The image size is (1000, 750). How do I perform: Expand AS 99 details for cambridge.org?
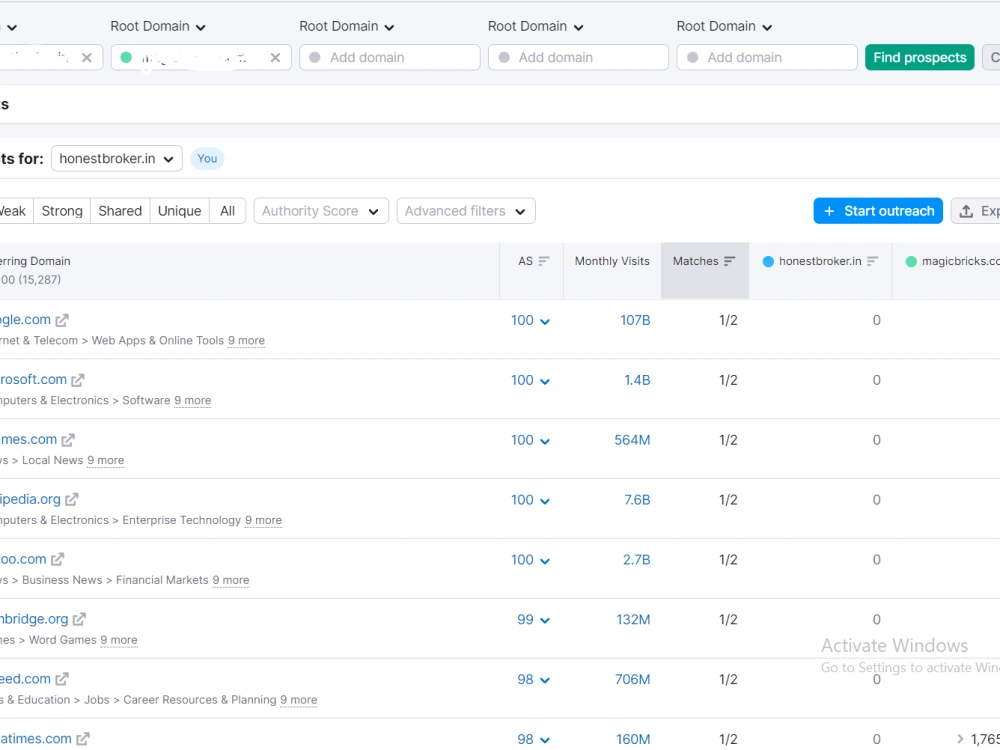pyautogui.click(x=534, y=619)
